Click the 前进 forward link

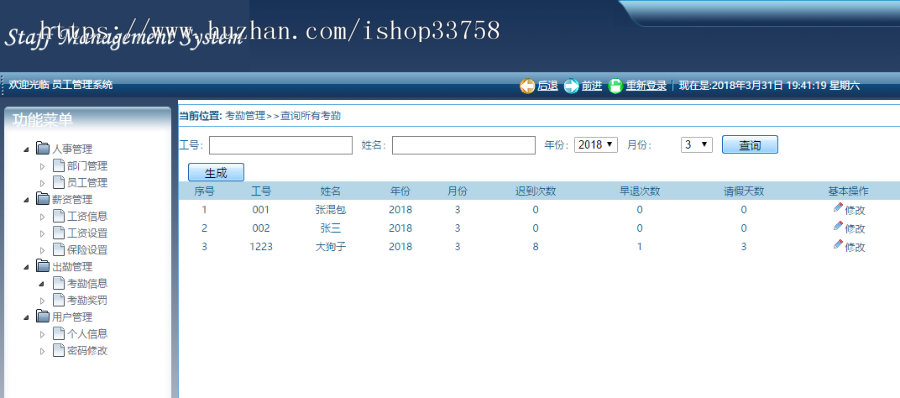click(592, 86)
